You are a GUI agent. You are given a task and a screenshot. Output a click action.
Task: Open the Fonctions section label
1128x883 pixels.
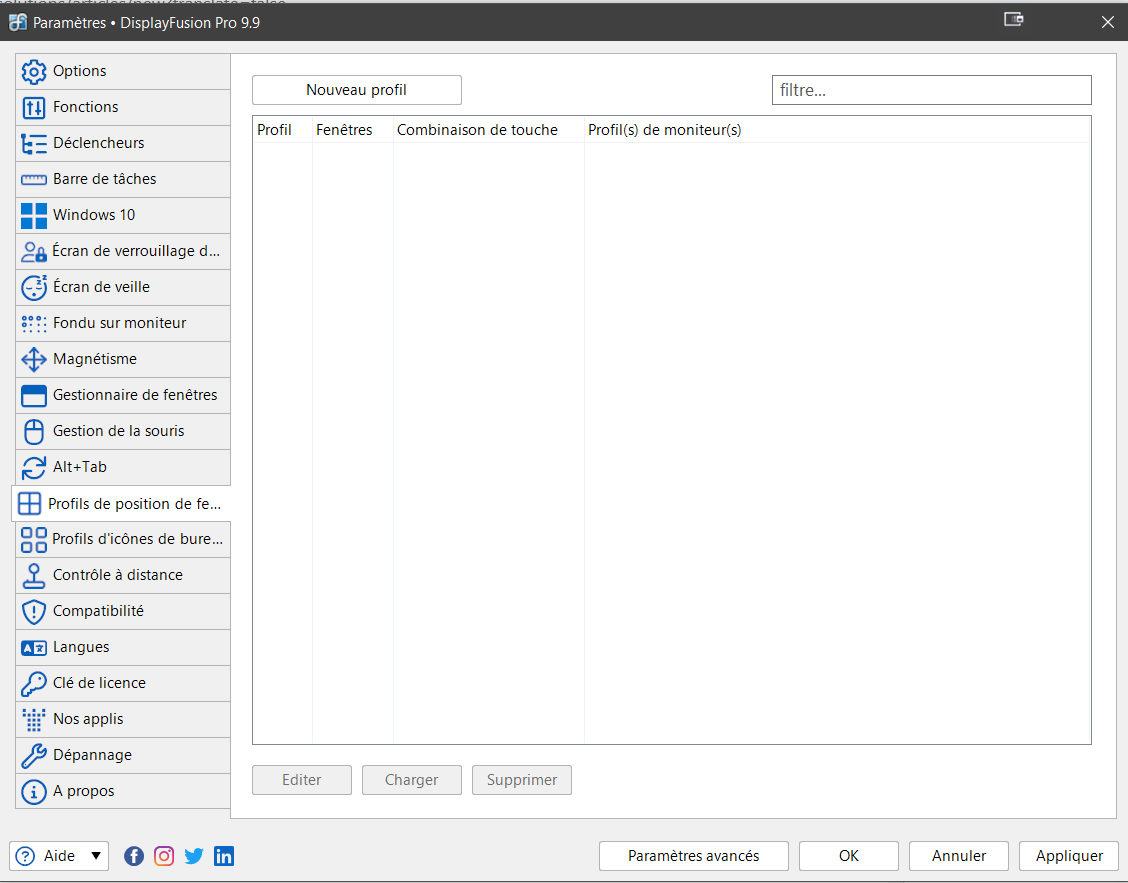tap(86, 107)
